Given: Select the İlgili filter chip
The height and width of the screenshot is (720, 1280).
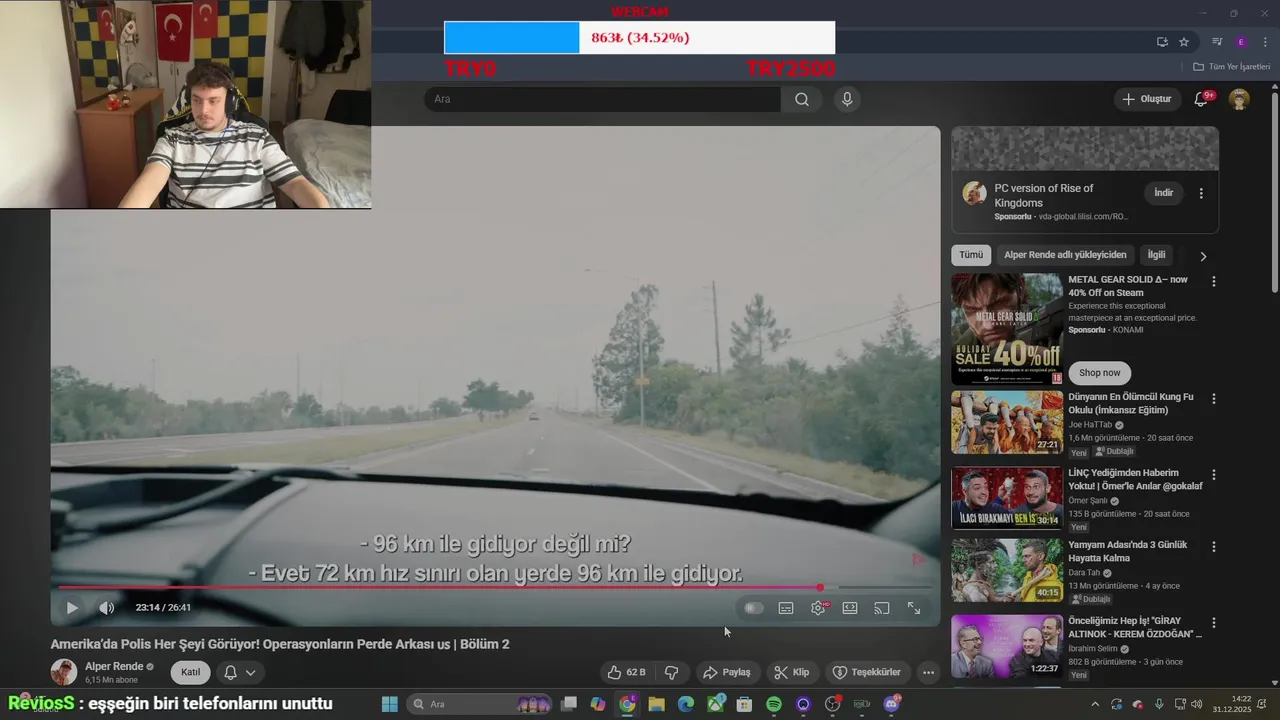Looking at the screenshot, I should tap(1156, 255).
